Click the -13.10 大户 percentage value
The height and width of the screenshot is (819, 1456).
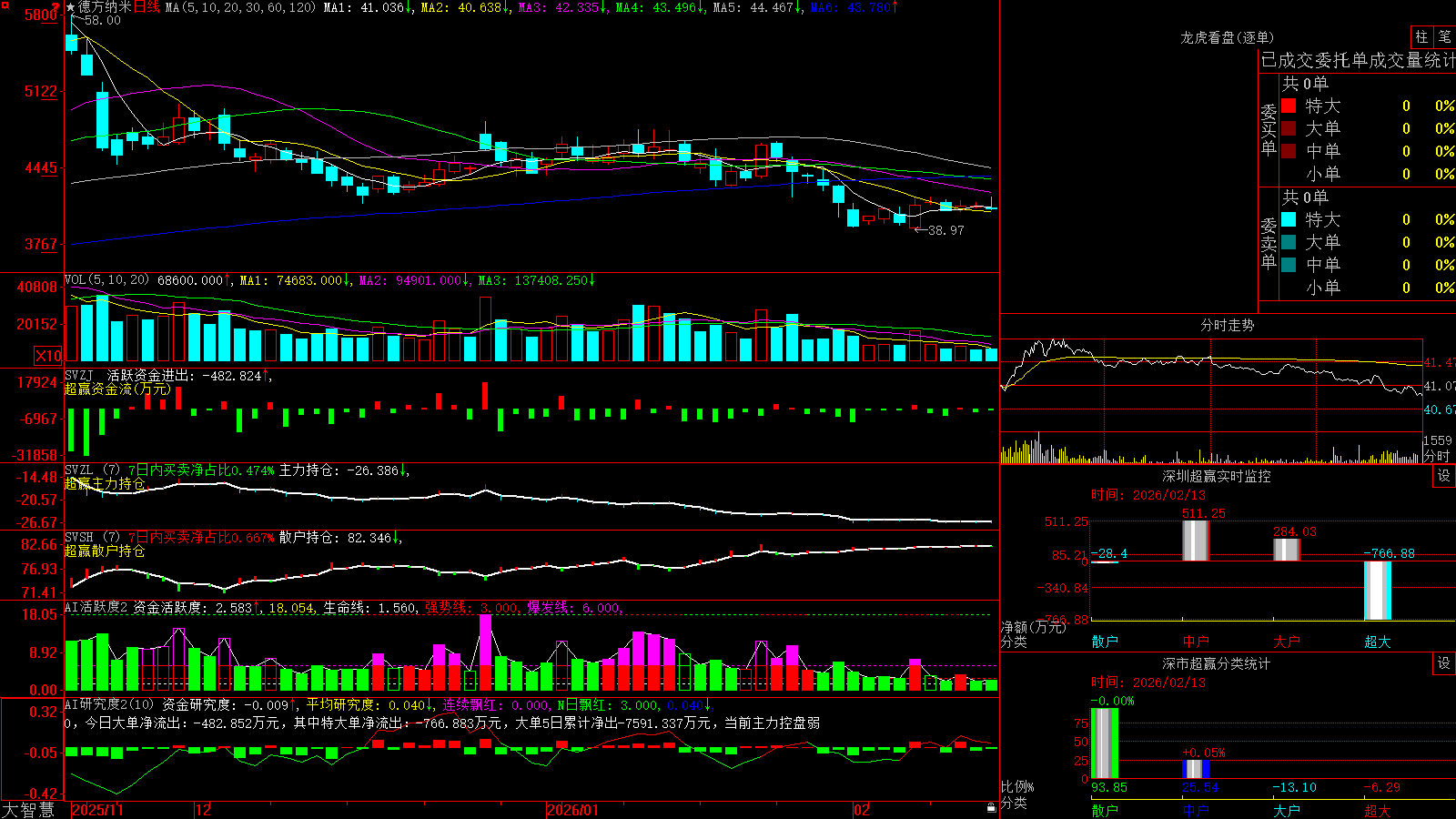pos(1294,787)
